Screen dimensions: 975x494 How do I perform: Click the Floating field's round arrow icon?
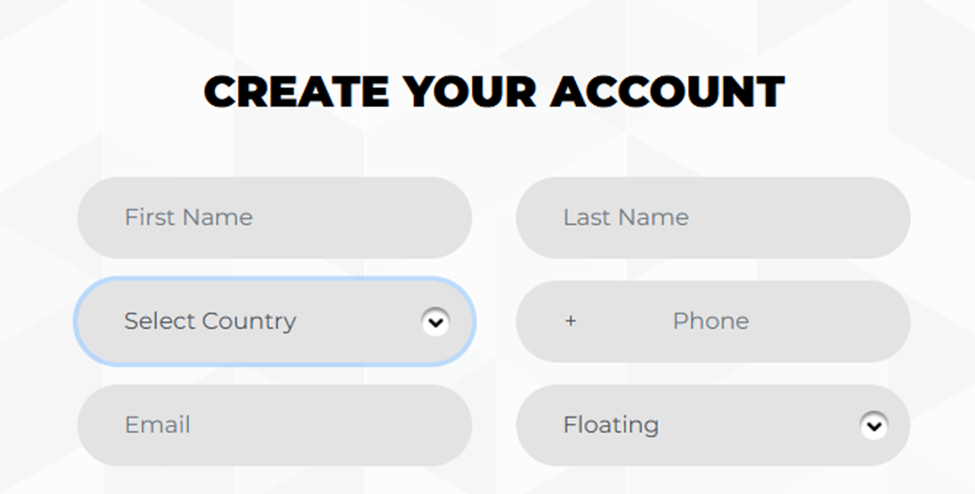coord(874,426)
